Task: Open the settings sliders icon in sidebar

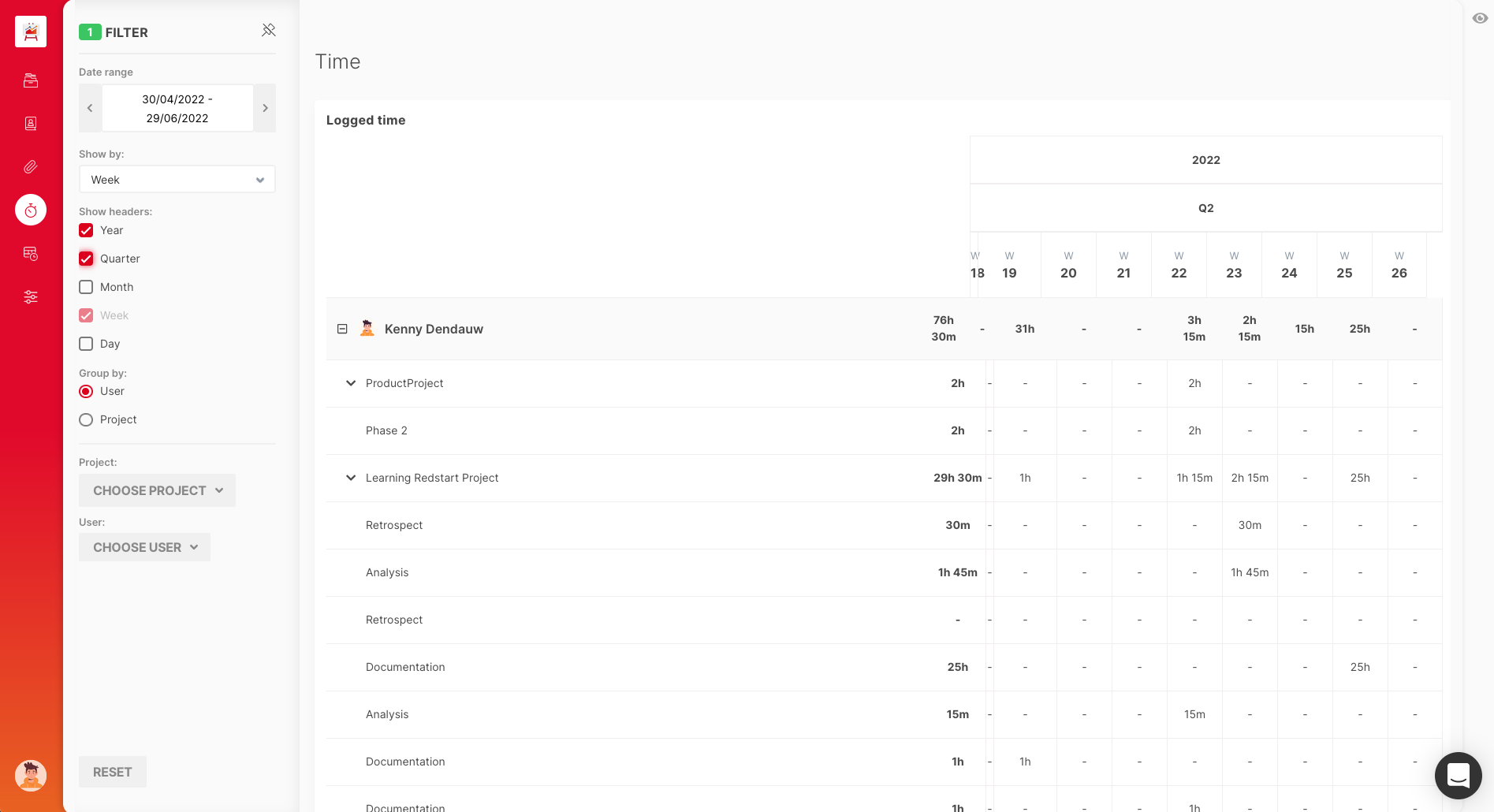Action: pos(31,297)
